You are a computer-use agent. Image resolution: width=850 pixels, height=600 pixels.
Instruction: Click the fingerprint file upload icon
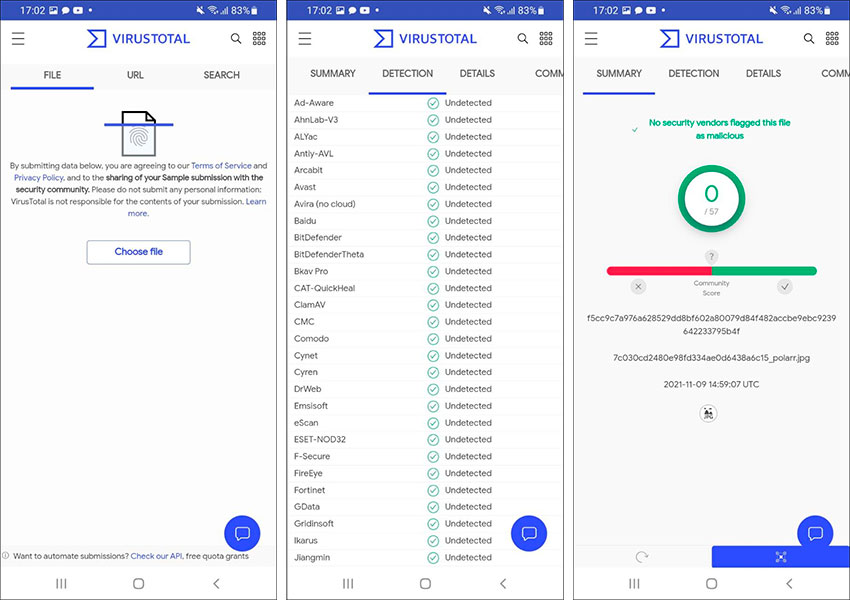[138, 132]
